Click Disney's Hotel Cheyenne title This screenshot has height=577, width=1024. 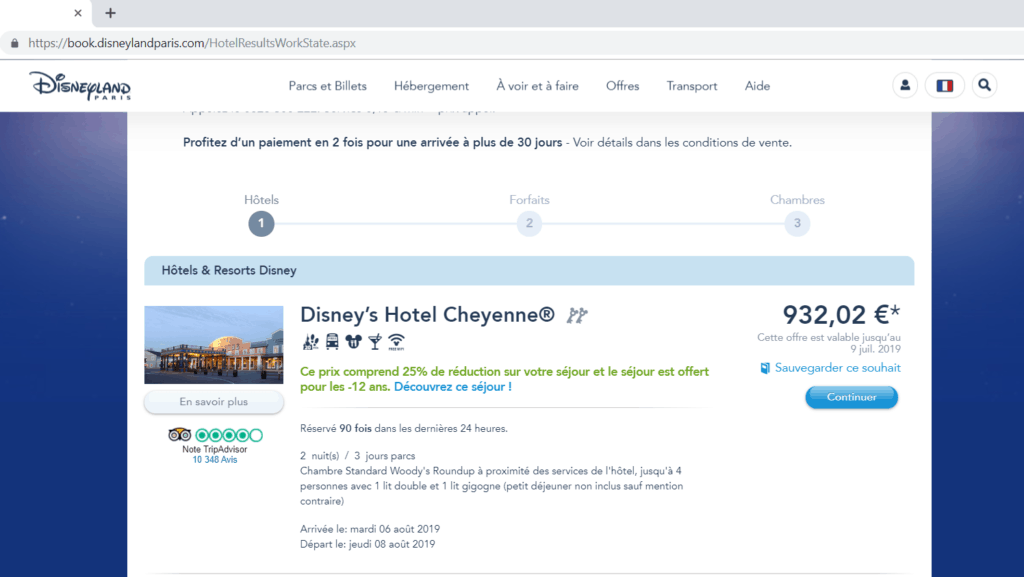[x=427, y=315]
